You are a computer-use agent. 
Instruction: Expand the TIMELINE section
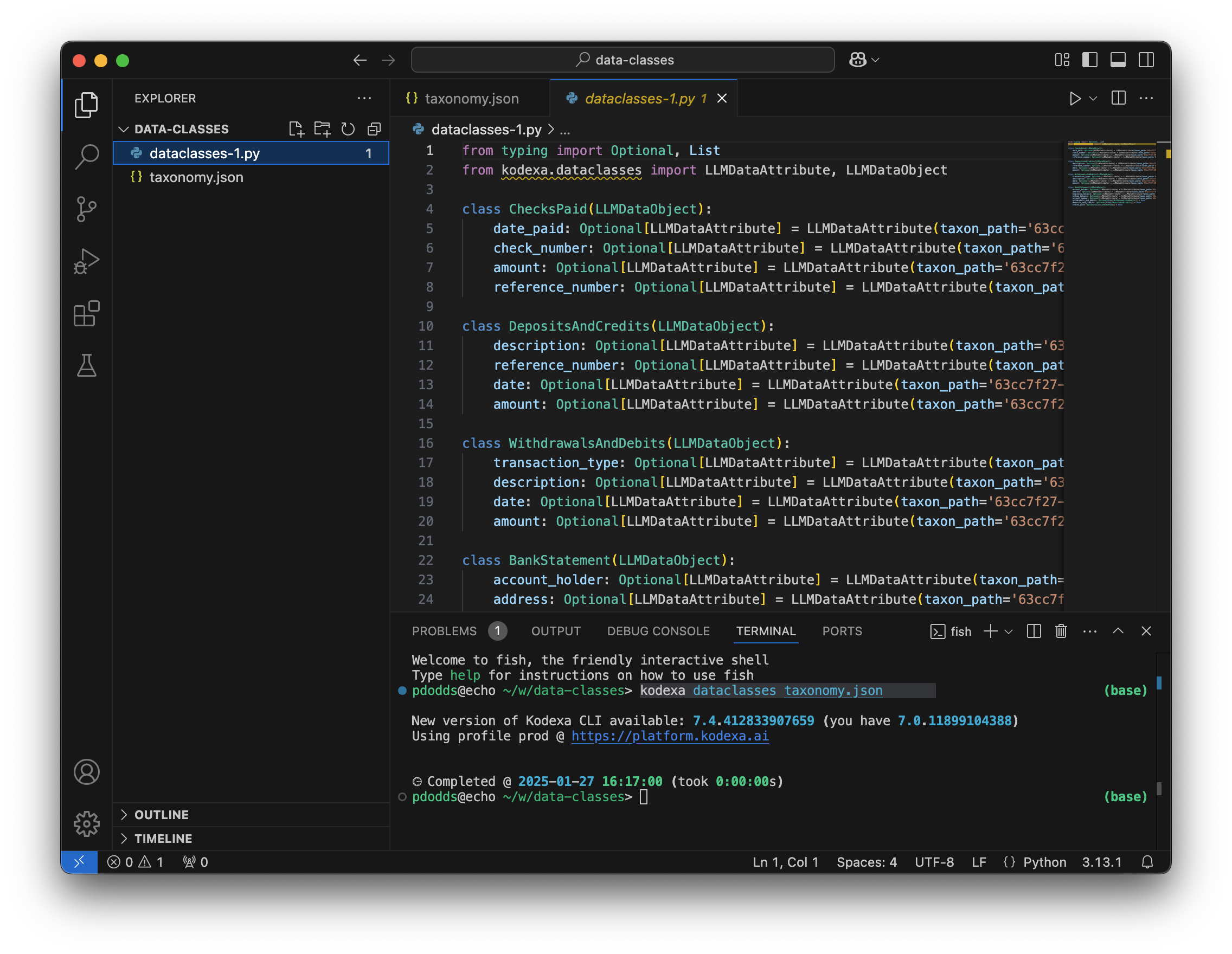(x=163, y=839)
